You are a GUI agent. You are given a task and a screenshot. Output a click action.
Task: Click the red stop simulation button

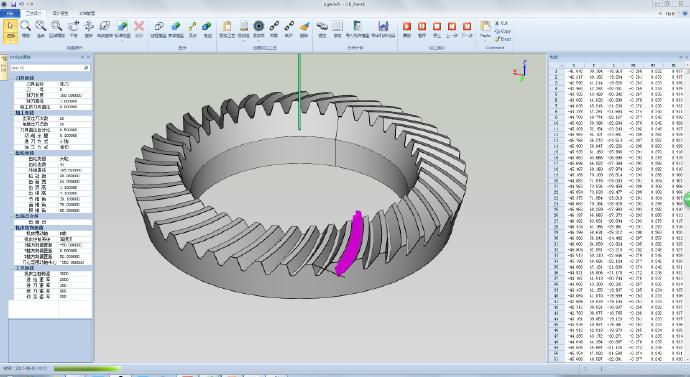click(437, 26)
